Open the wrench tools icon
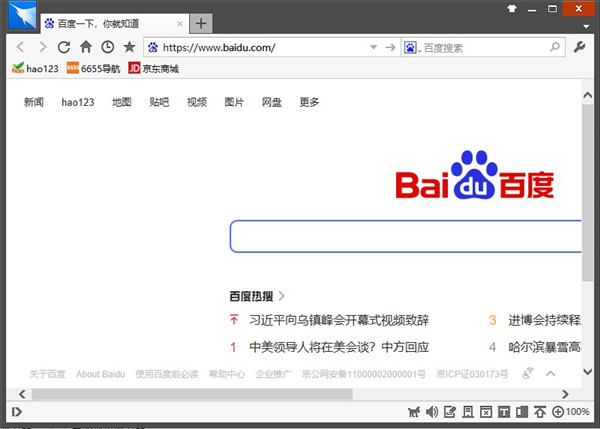The width and height of the screenshot is (600, 429). coord(581,47)
